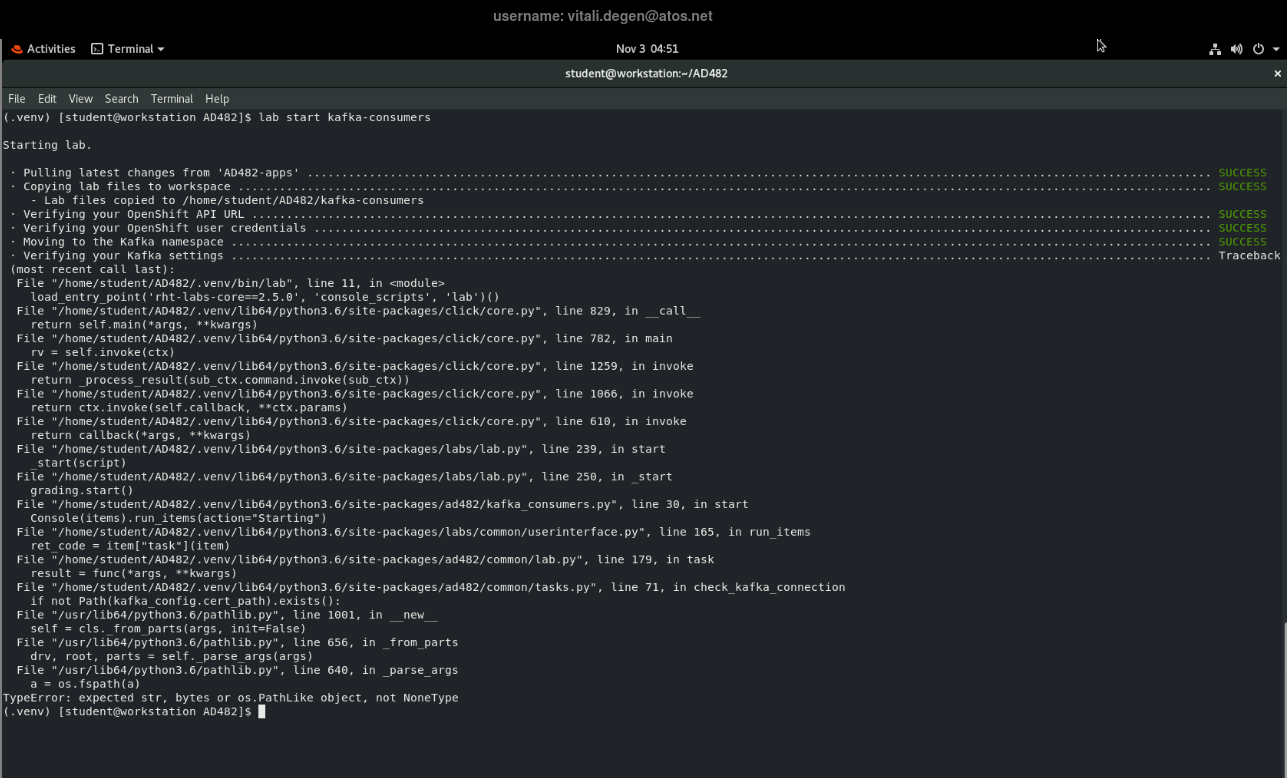Open the View menu
Screen dimensions: 1287x778
[x=80, y=99]
